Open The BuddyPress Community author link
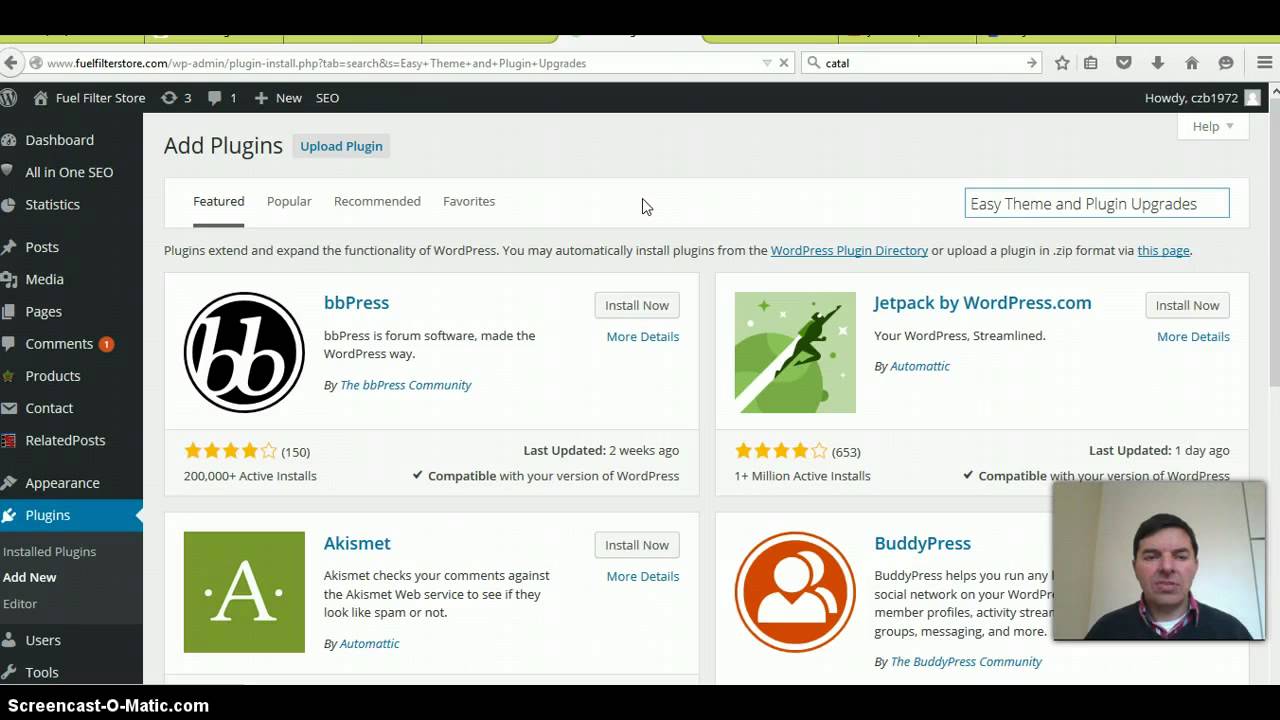Viewport: 1280px width, 720px height. tap(966, 662)
